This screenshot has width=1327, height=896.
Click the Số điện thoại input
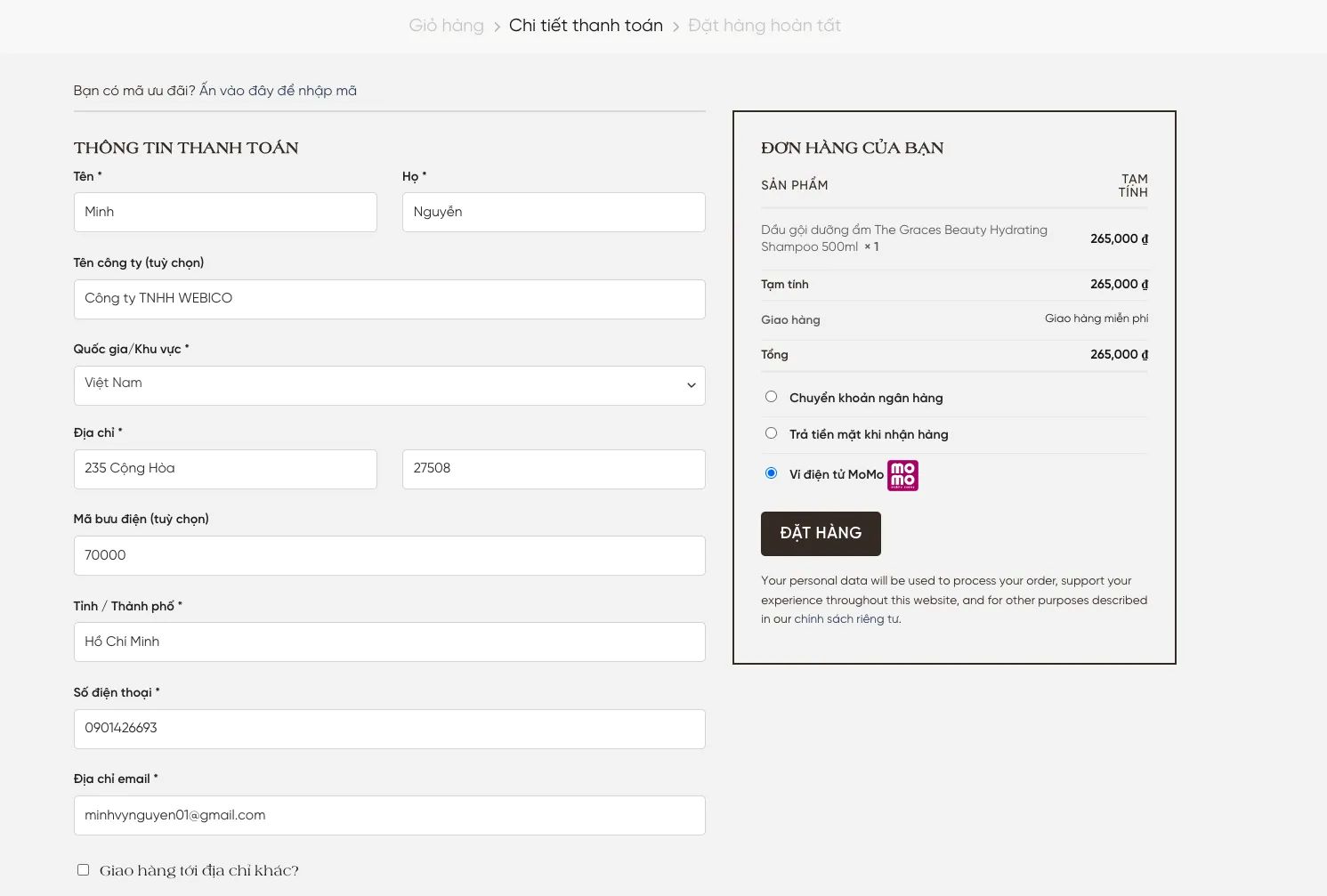[x=389, y=729]
